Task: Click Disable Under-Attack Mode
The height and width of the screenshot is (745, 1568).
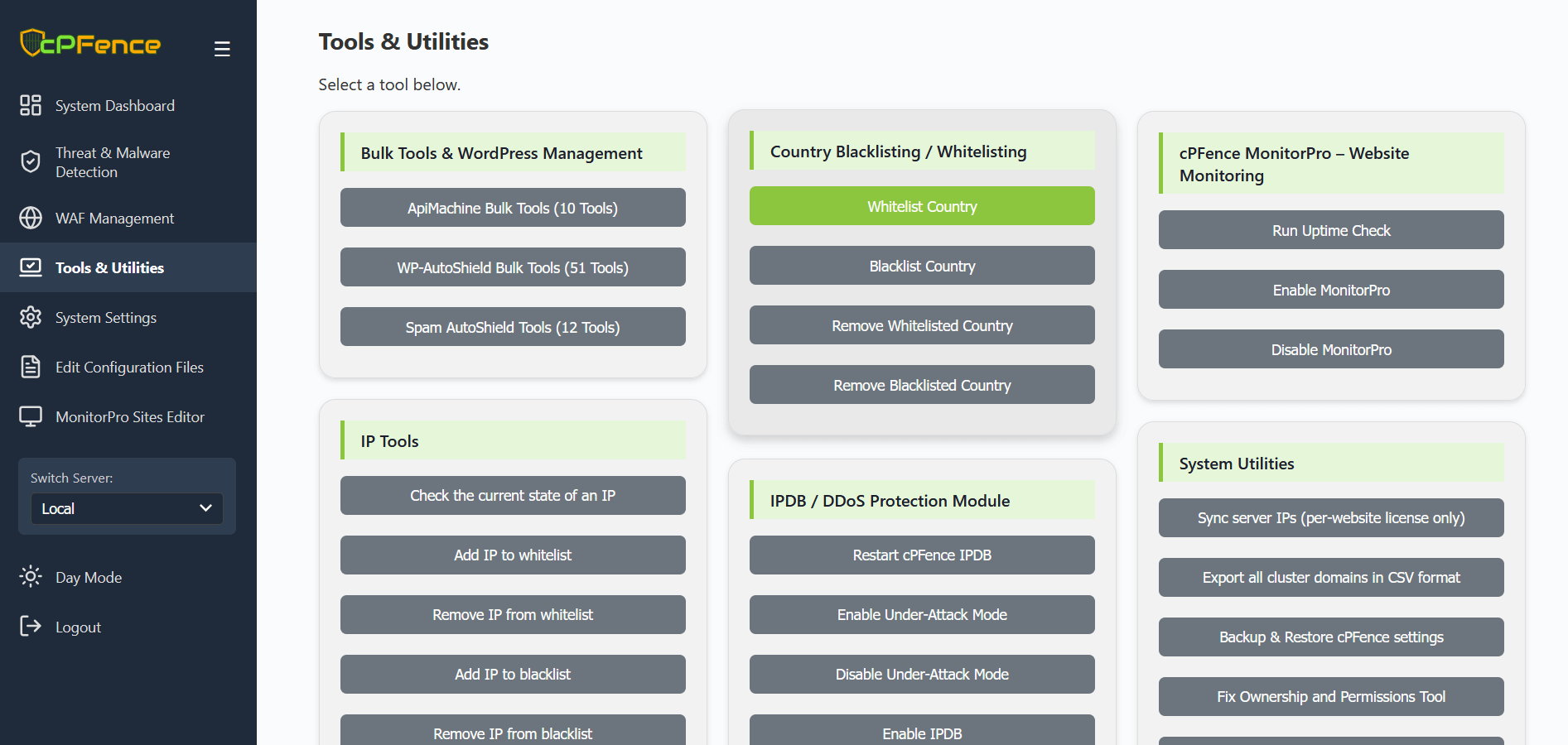Action: point(922,674)
